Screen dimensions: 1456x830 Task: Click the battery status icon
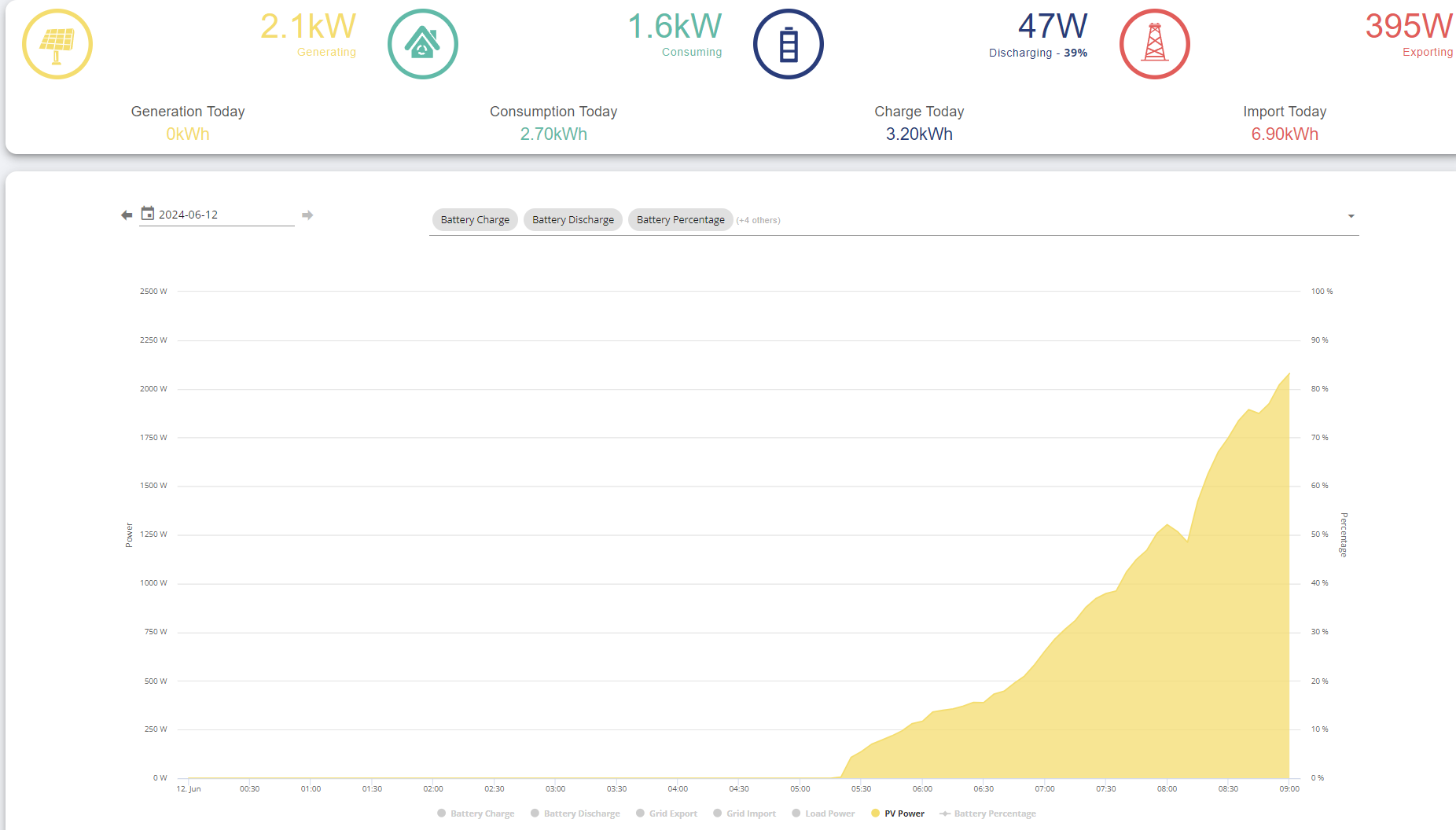[x=789, y=44]
